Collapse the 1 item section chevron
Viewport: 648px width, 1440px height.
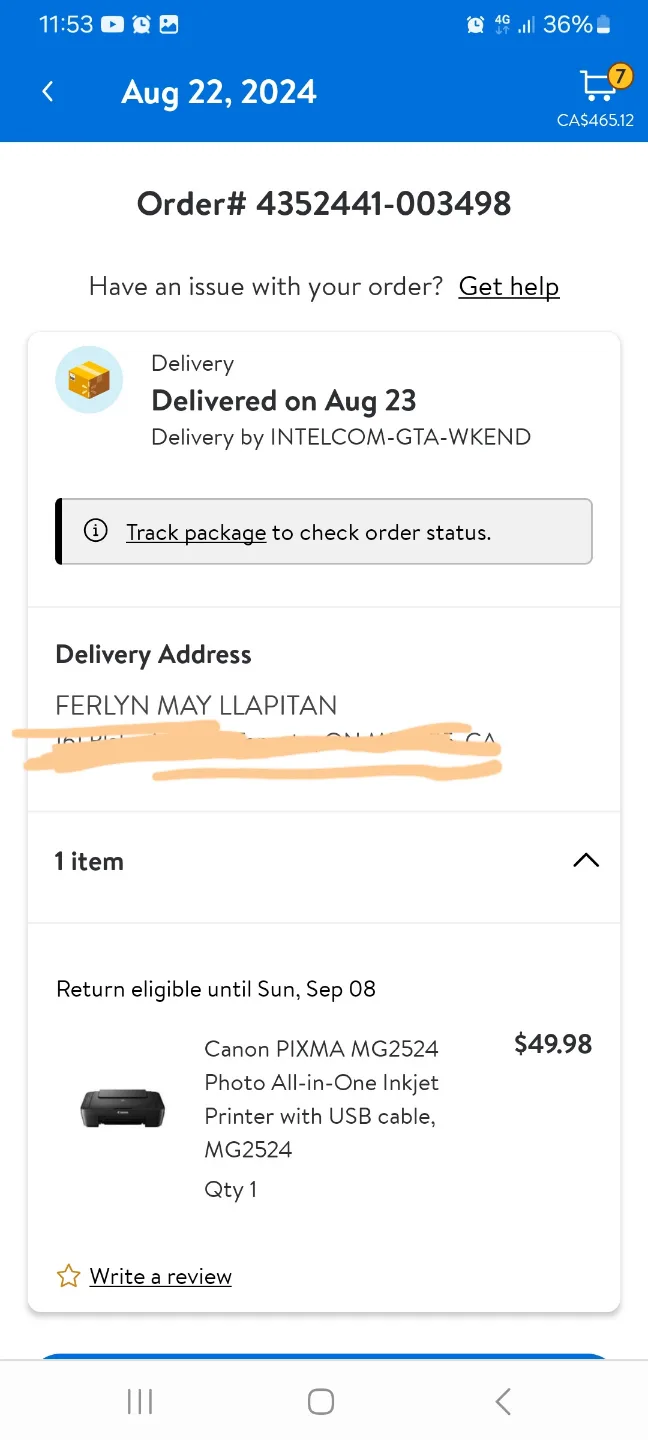(x=585, y=861)
